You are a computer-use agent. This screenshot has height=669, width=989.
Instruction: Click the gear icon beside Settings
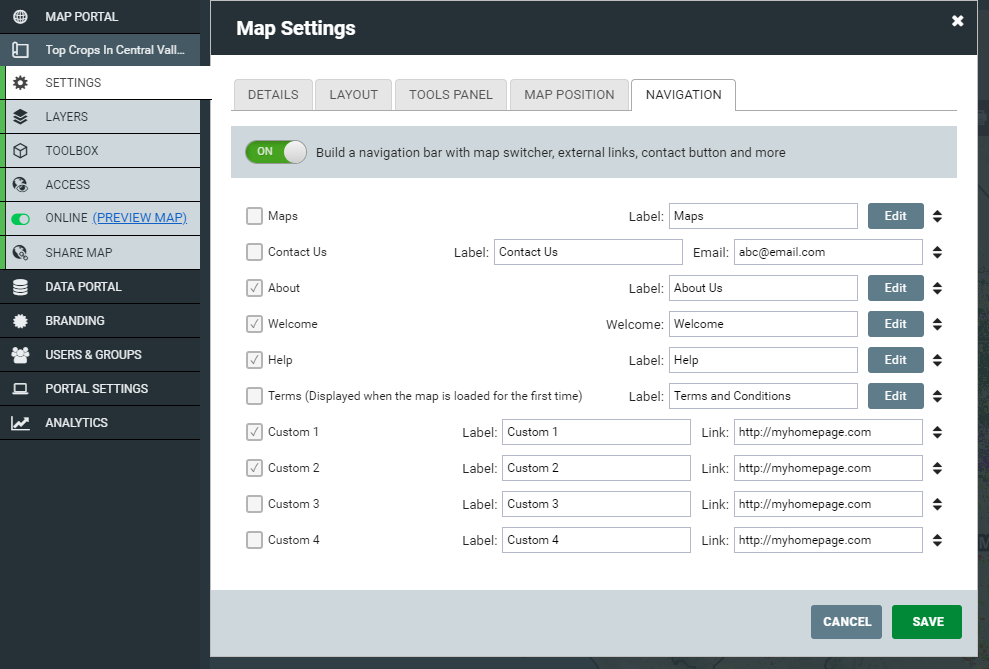pyautogui.click(x=20, y=83)
